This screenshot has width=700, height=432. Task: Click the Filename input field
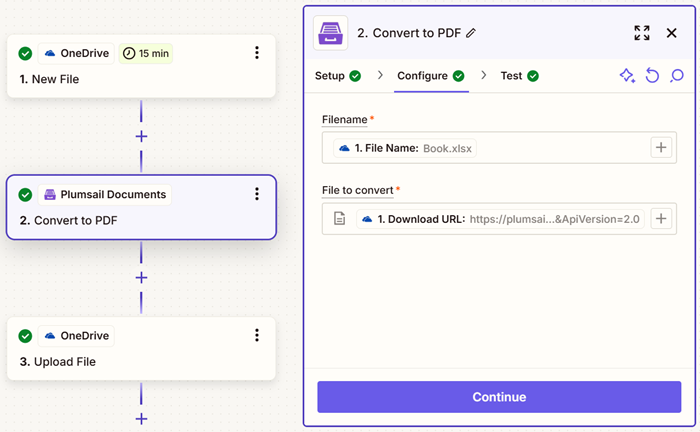click(x=499, y=148)
